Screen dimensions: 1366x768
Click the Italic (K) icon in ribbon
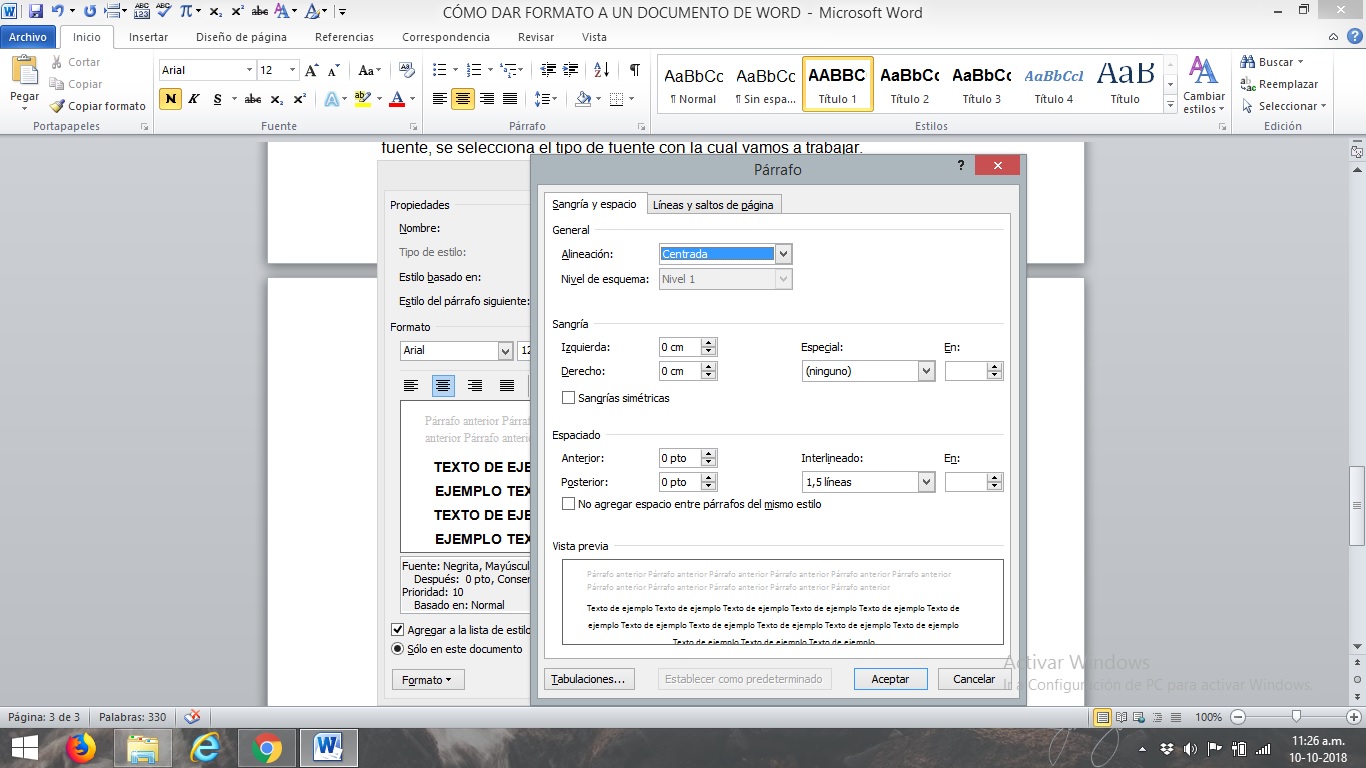pyautogui.click(x=194, y=99)
